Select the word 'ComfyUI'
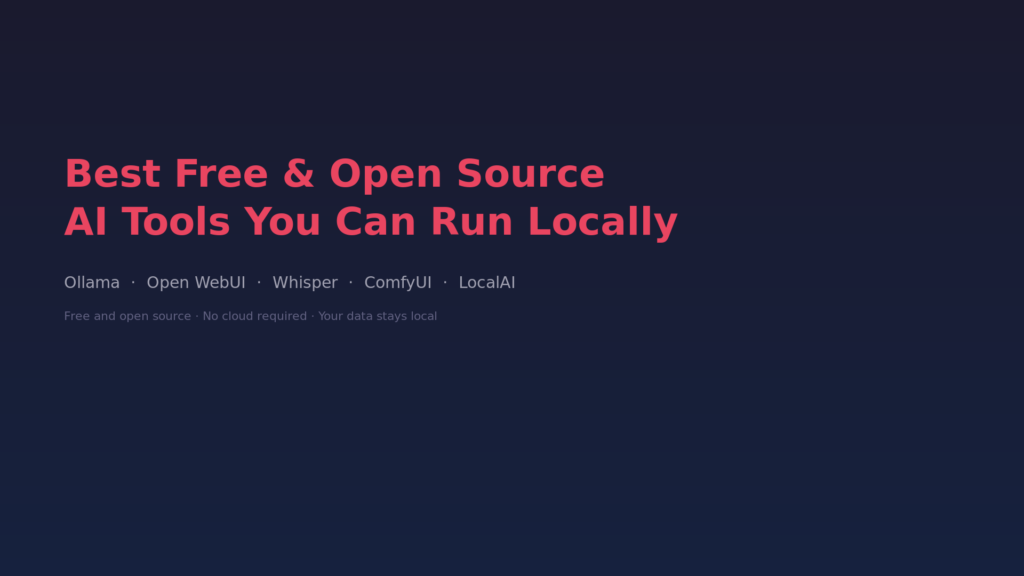This screenshot has height=576, width=1024. click(x=398, y=283)
